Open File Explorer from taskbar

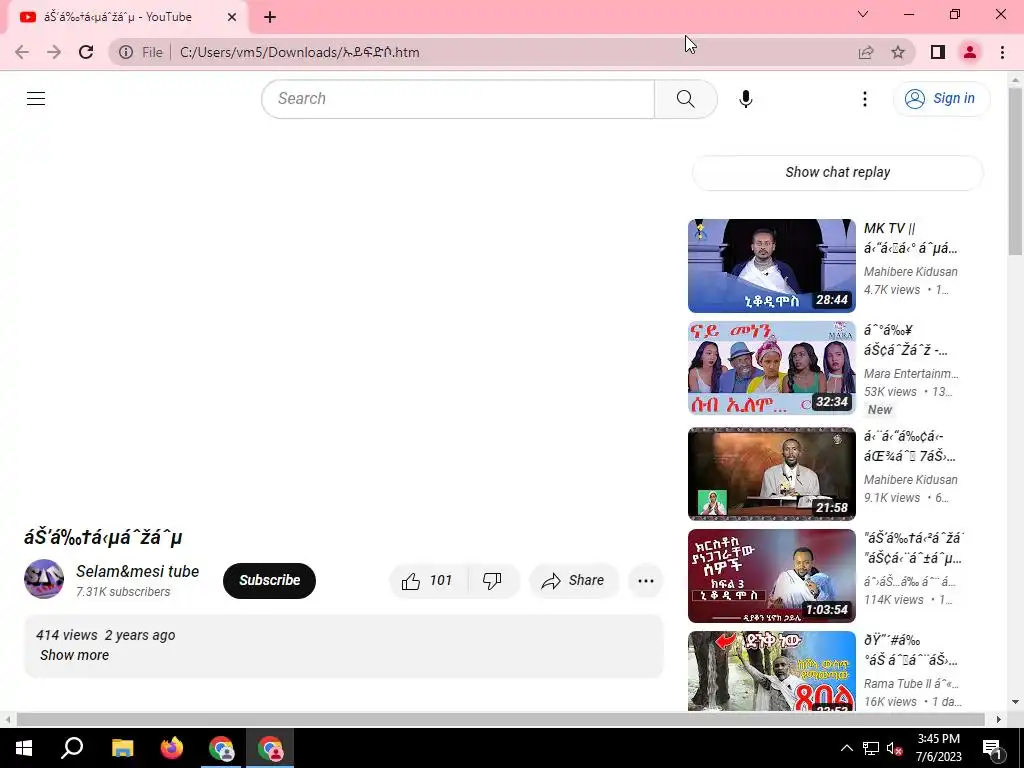point(122,748)
